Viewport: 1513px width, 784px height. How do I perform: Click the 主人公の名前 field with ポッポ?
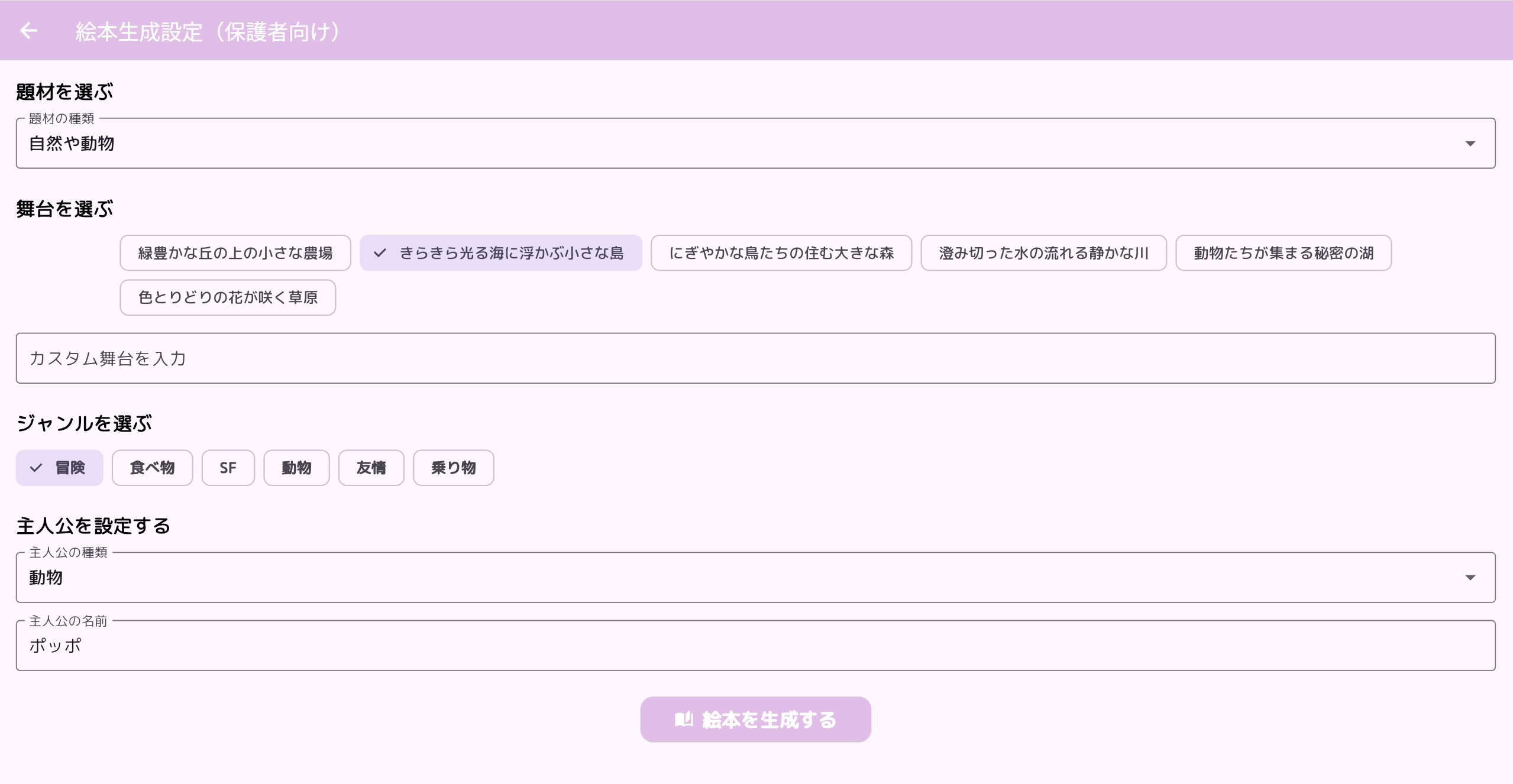click(x=755, y=646)
